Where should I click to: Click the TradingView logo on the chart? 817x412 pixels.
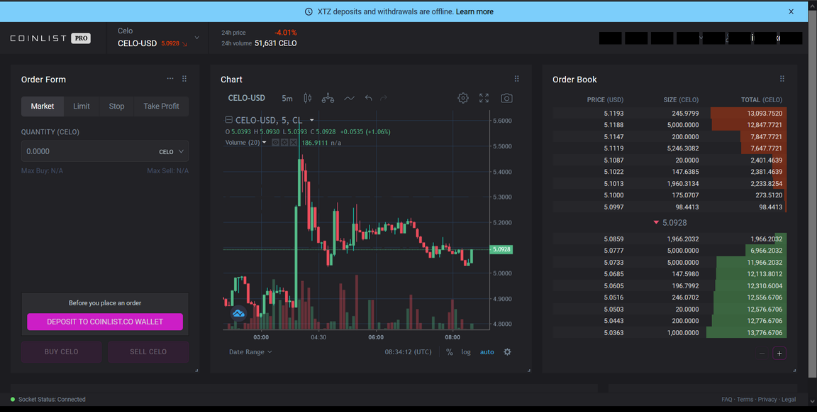[x=239, y=313]
